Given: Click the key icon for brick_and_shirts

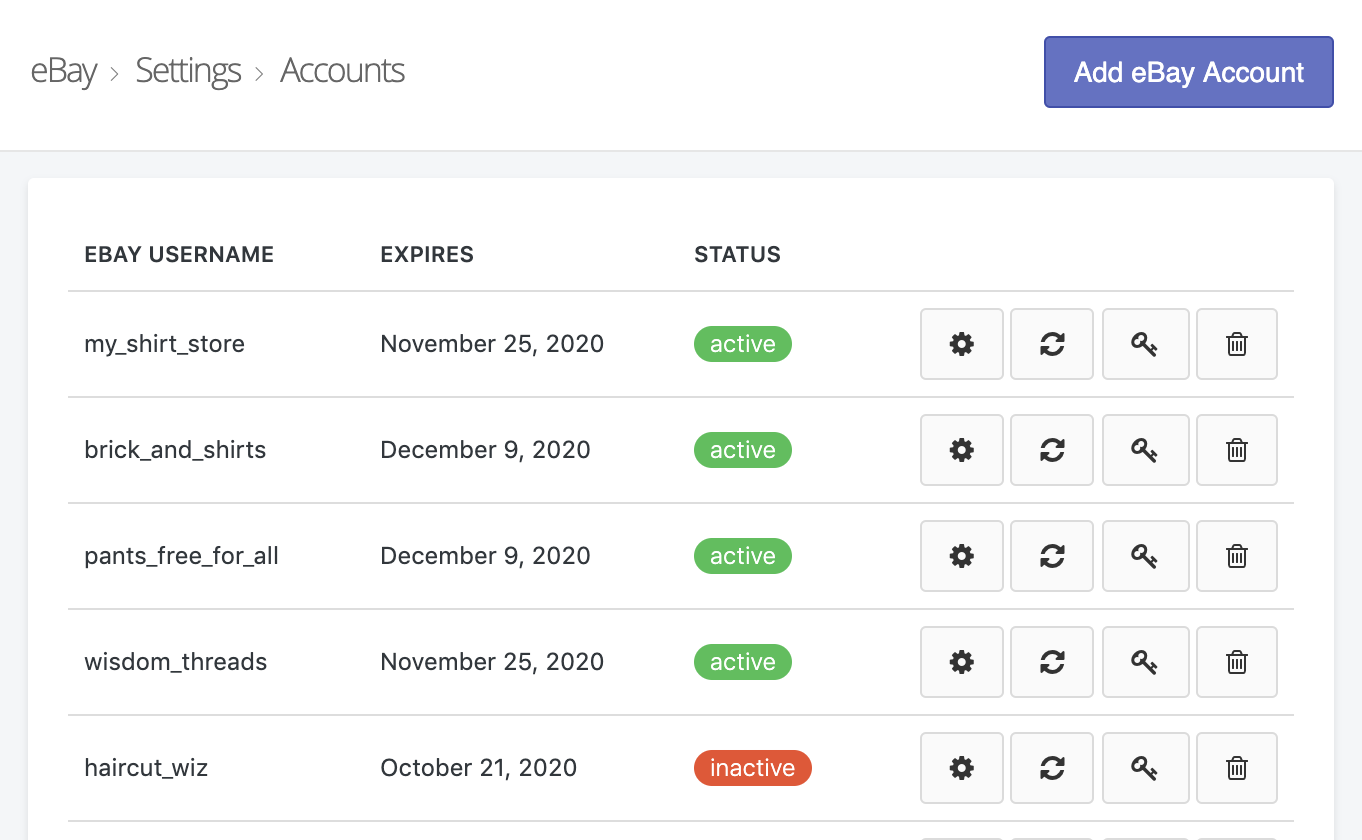Looking at the screenshot, I should click(1145, 449).
